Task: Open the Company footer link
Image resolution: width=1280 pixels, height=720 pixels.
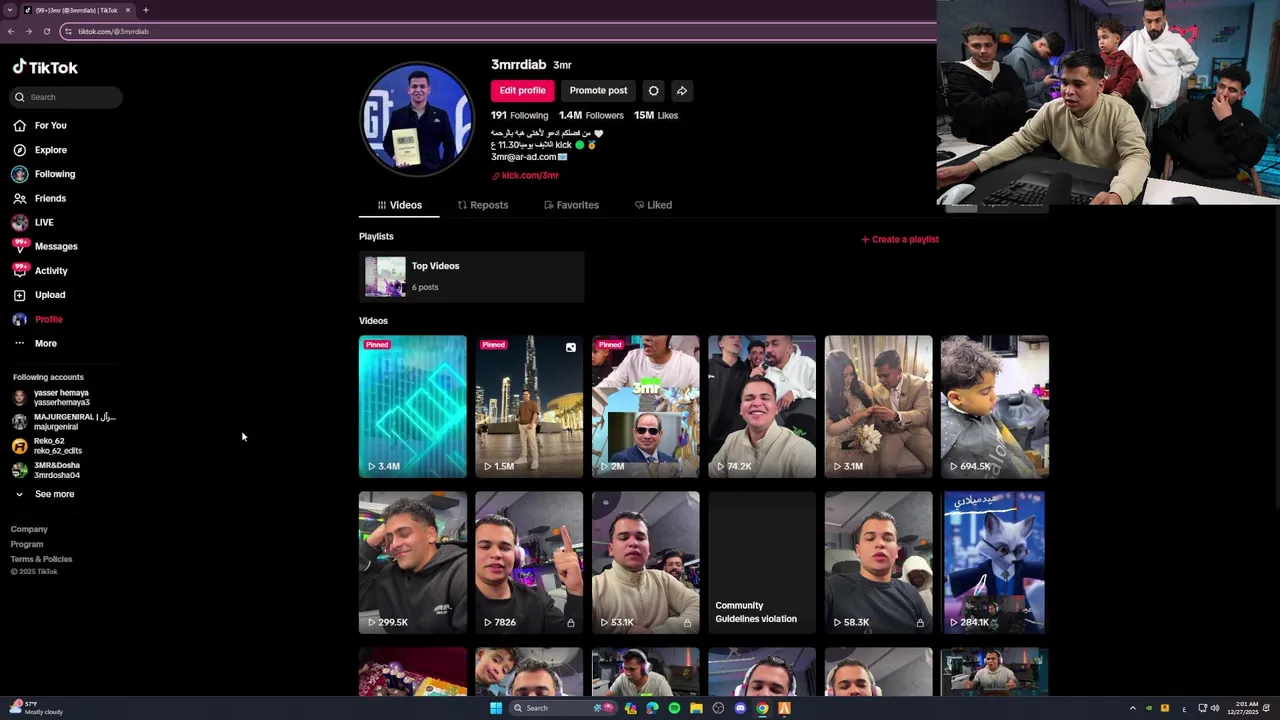Action: pyautogui.click(x=29, y=529)
